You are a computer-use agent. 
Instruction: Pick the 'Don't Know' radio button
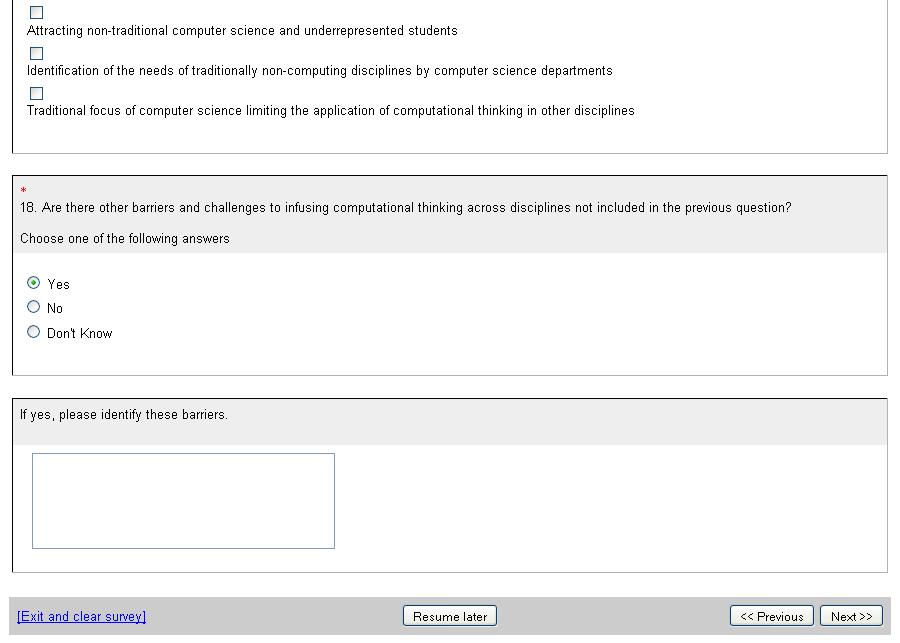point(34,332)
